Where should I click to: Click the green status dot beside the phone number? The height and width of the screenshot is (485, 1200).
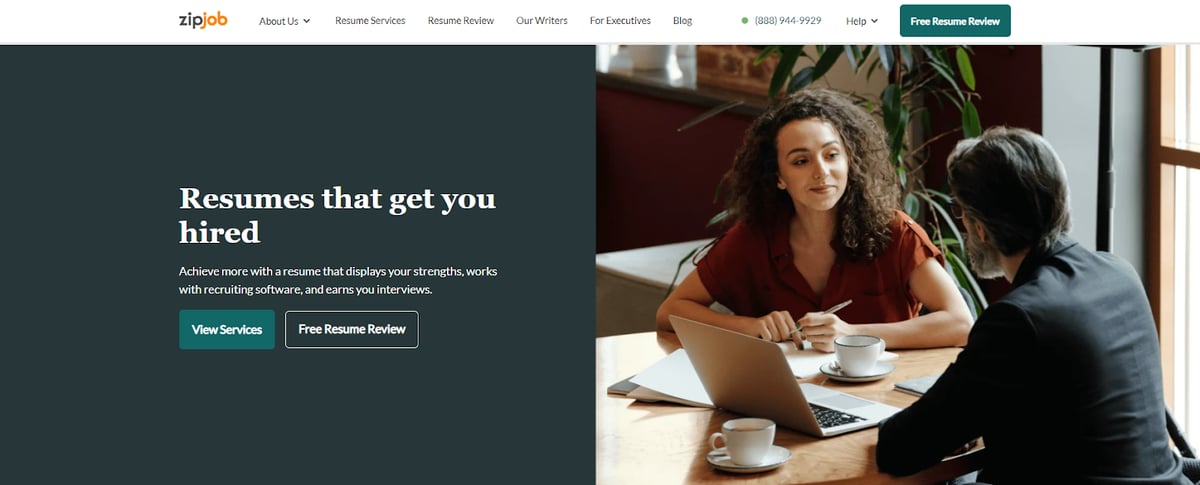745,21
